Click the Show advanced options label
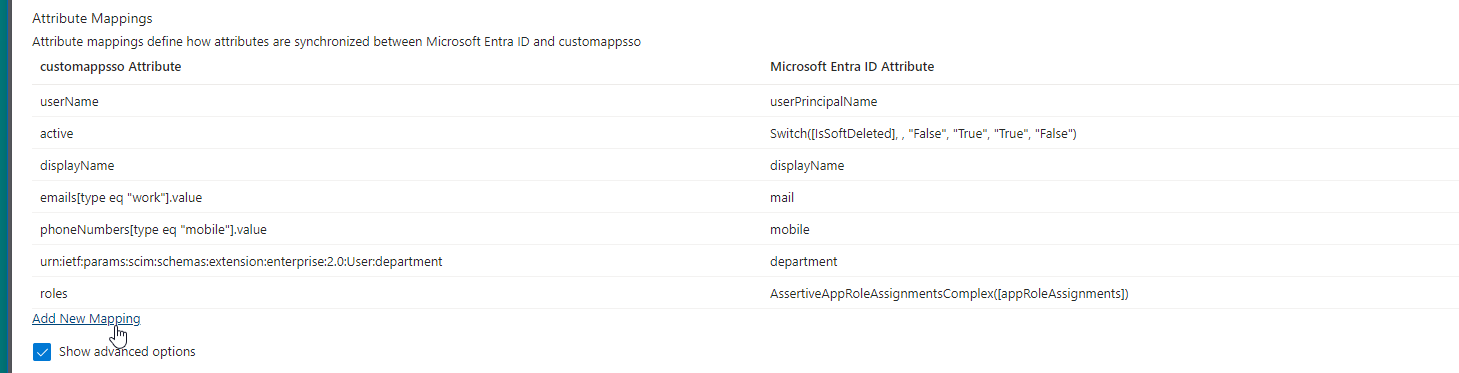The image size is (1459, 373). 127,352
